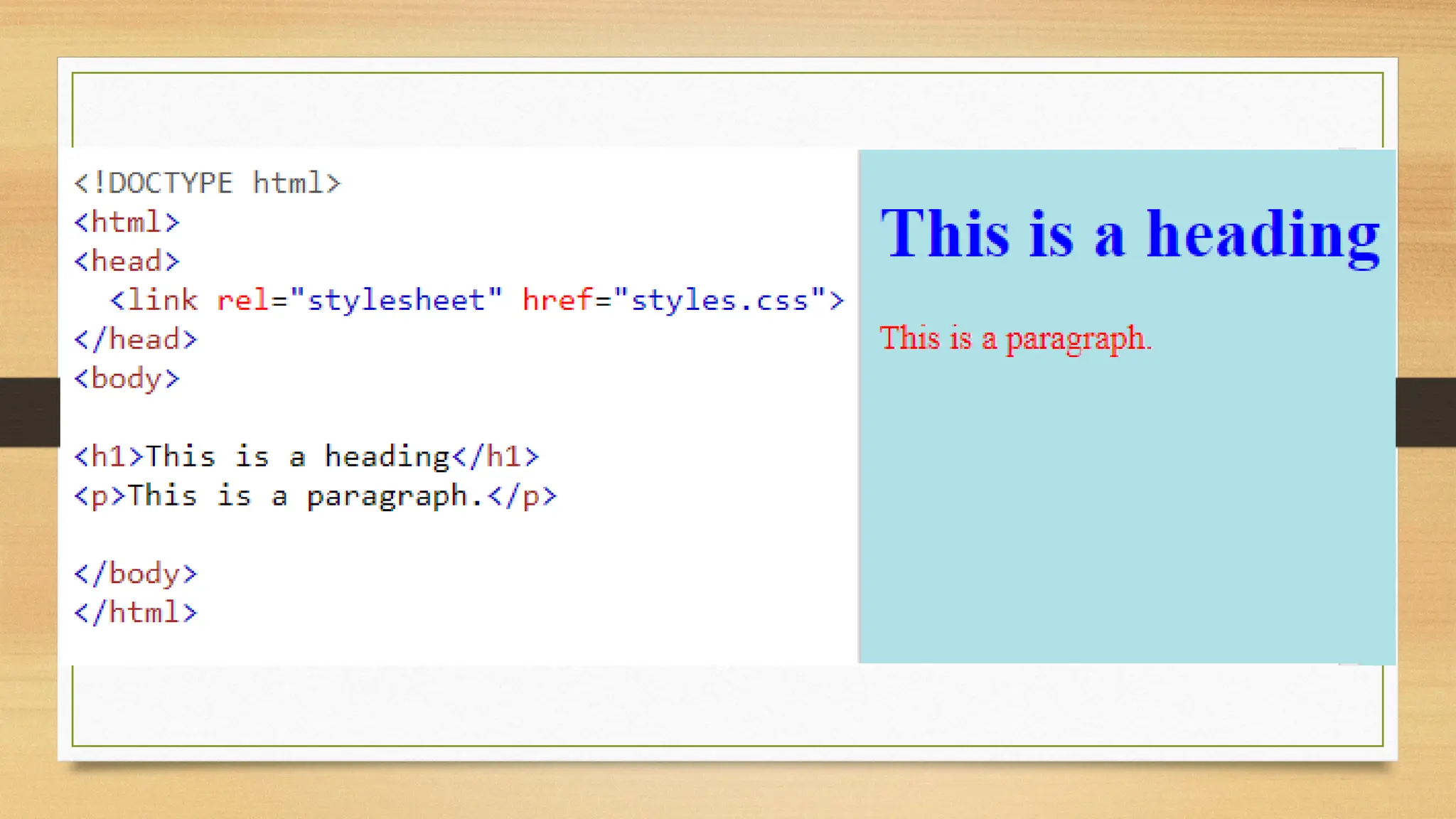Click the closing html tag
1456x819 pixels.
tap(135, 612)
